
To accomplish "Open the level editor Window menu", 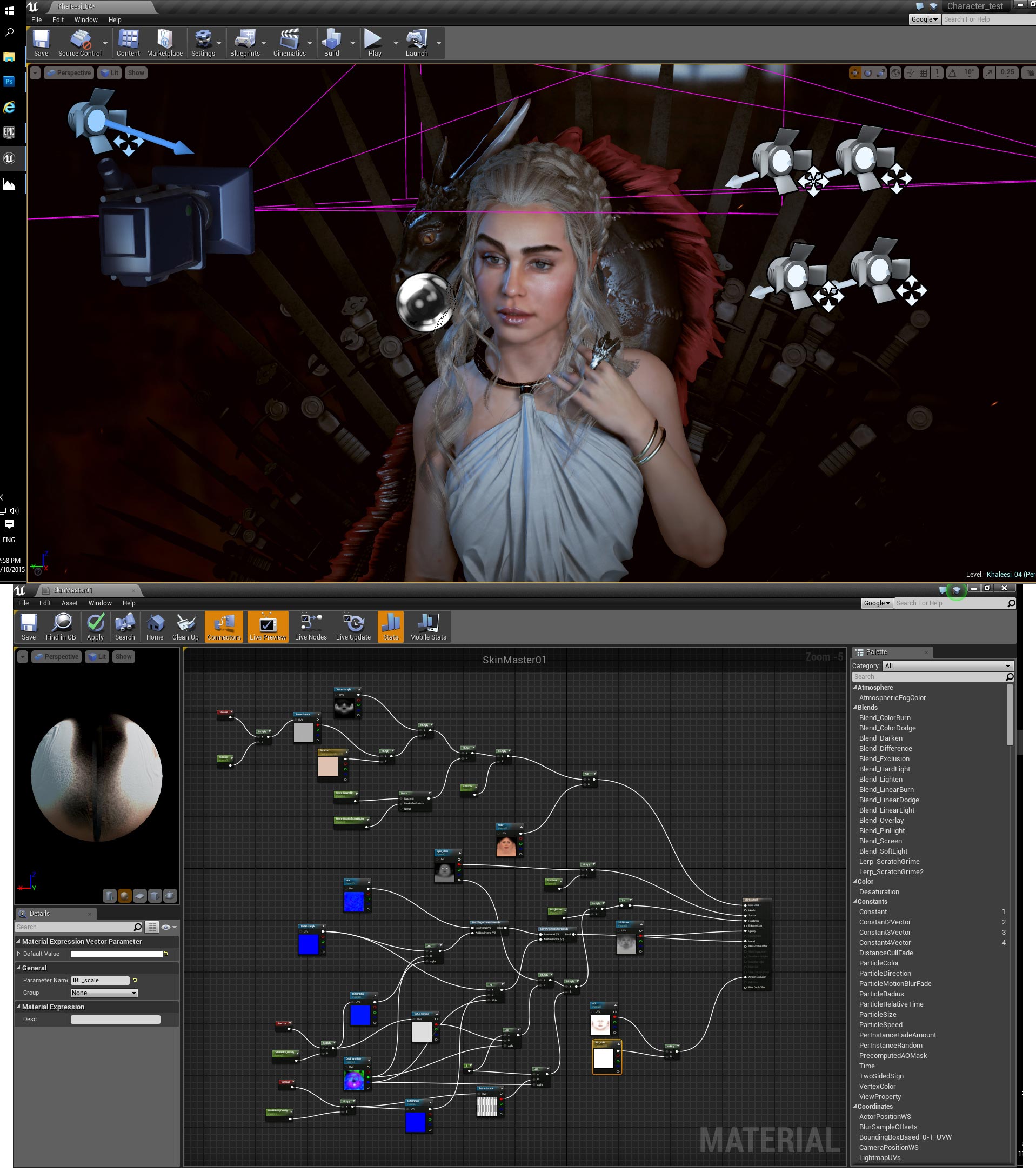I will (x=86, y=19).
